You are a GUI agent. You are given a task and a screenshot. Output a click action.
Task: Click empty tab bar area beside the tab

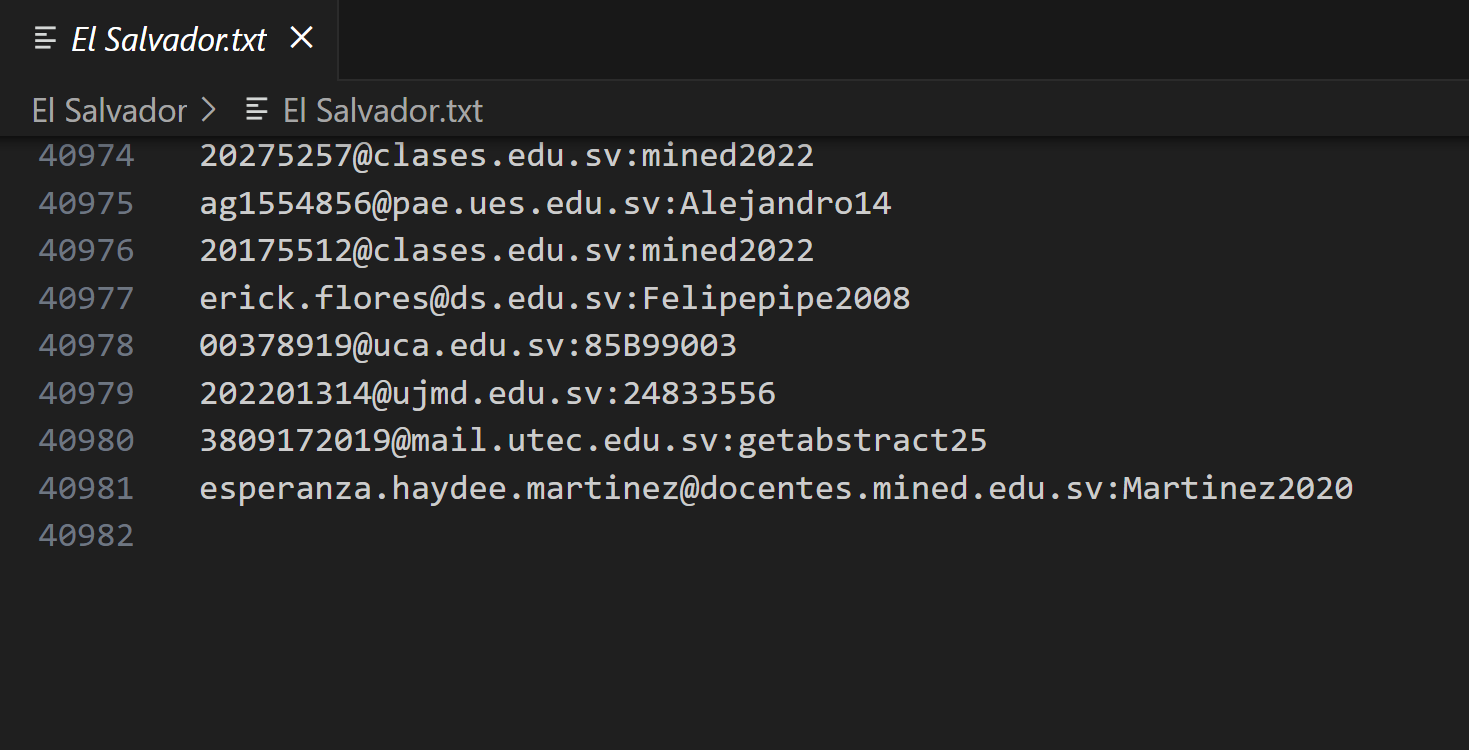[x=900, y=39]
